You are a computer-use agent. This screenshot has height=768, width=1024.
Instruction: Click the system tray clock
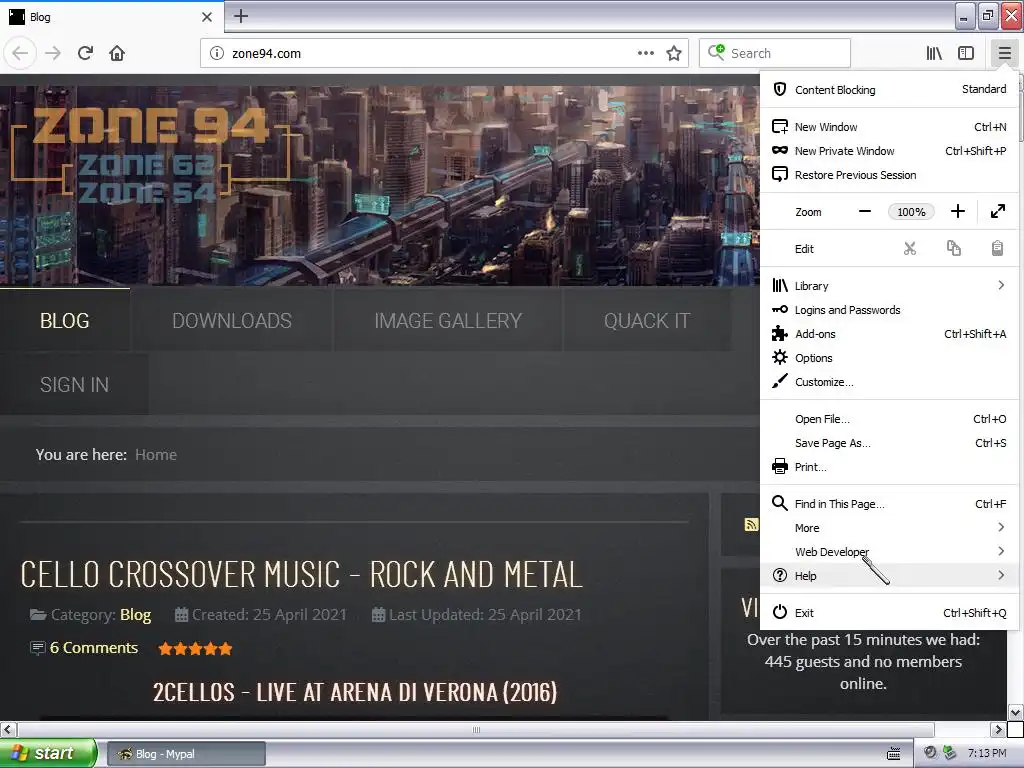[987, 753]
